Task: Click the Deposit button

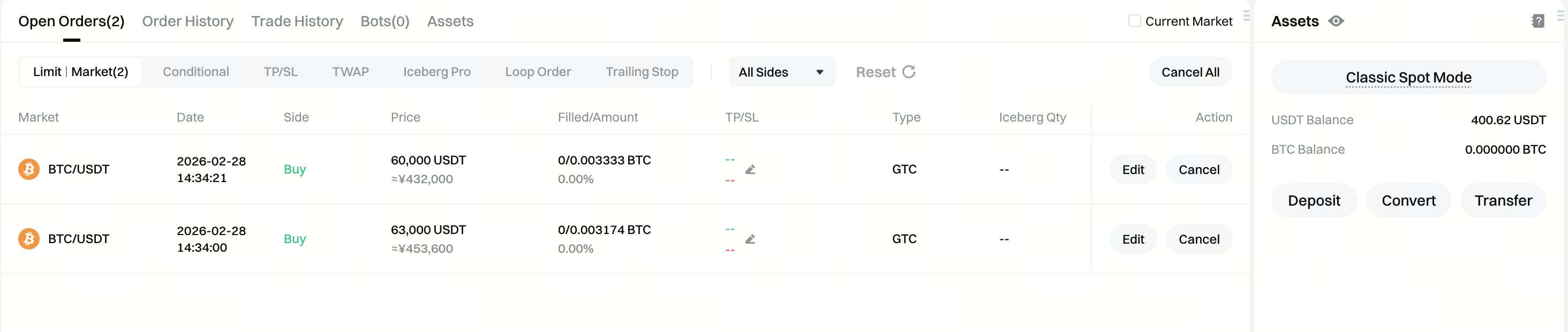Action: (1314, 200)
